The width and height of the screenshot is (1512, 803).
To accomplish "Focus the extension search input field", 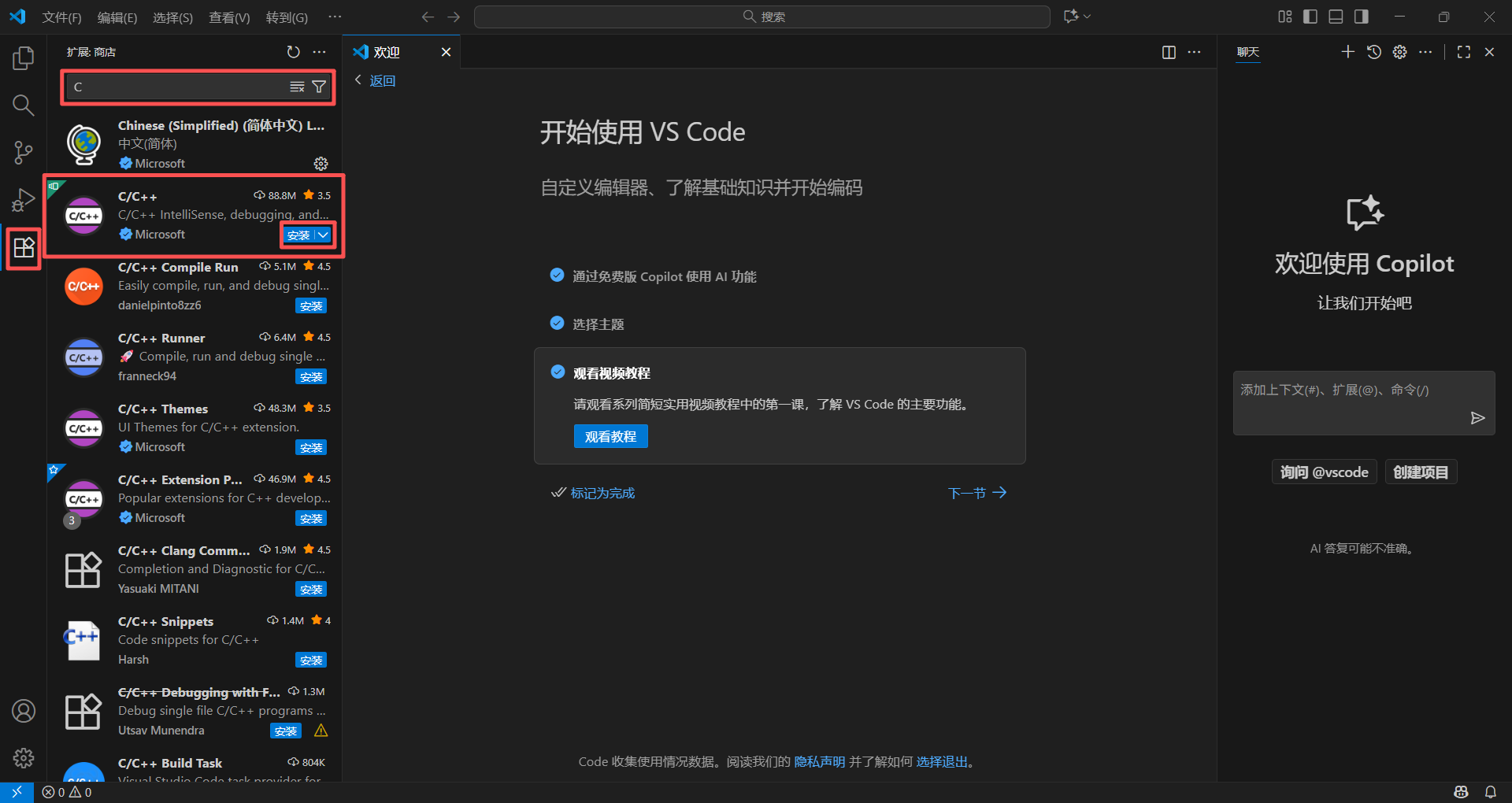I will (x=177, y=87).
